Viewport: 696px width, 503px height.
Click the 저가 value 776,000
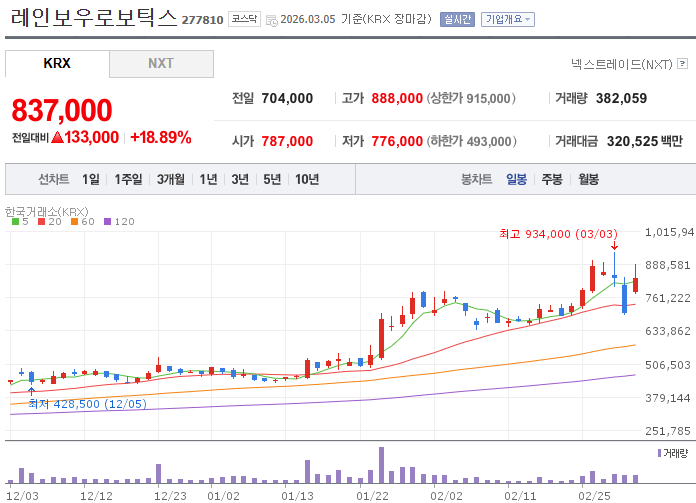[x=397, y=141]
